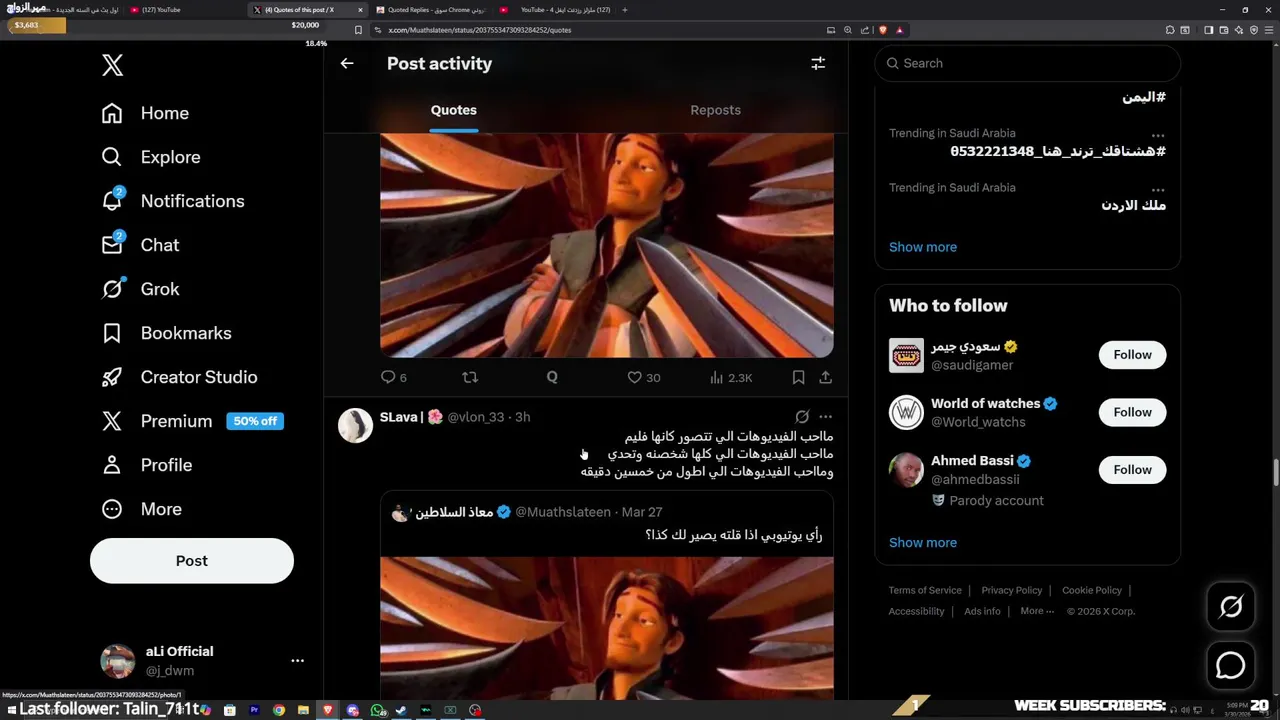Open Profile in the sidebar
This screenshot has width=1280, height=720.
(x=146, y=465)
